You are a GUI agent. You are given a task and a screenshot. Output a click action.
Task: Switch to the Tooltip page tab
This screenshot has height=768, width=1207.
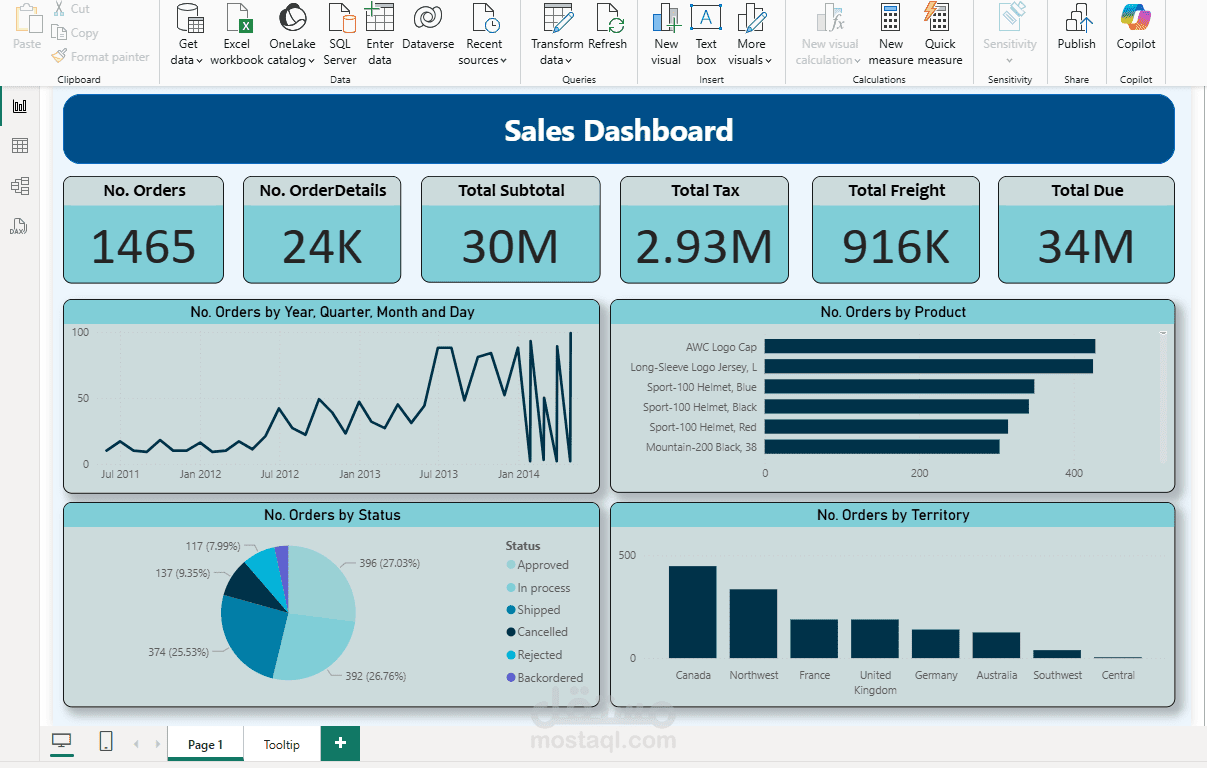tap(281, 744)
